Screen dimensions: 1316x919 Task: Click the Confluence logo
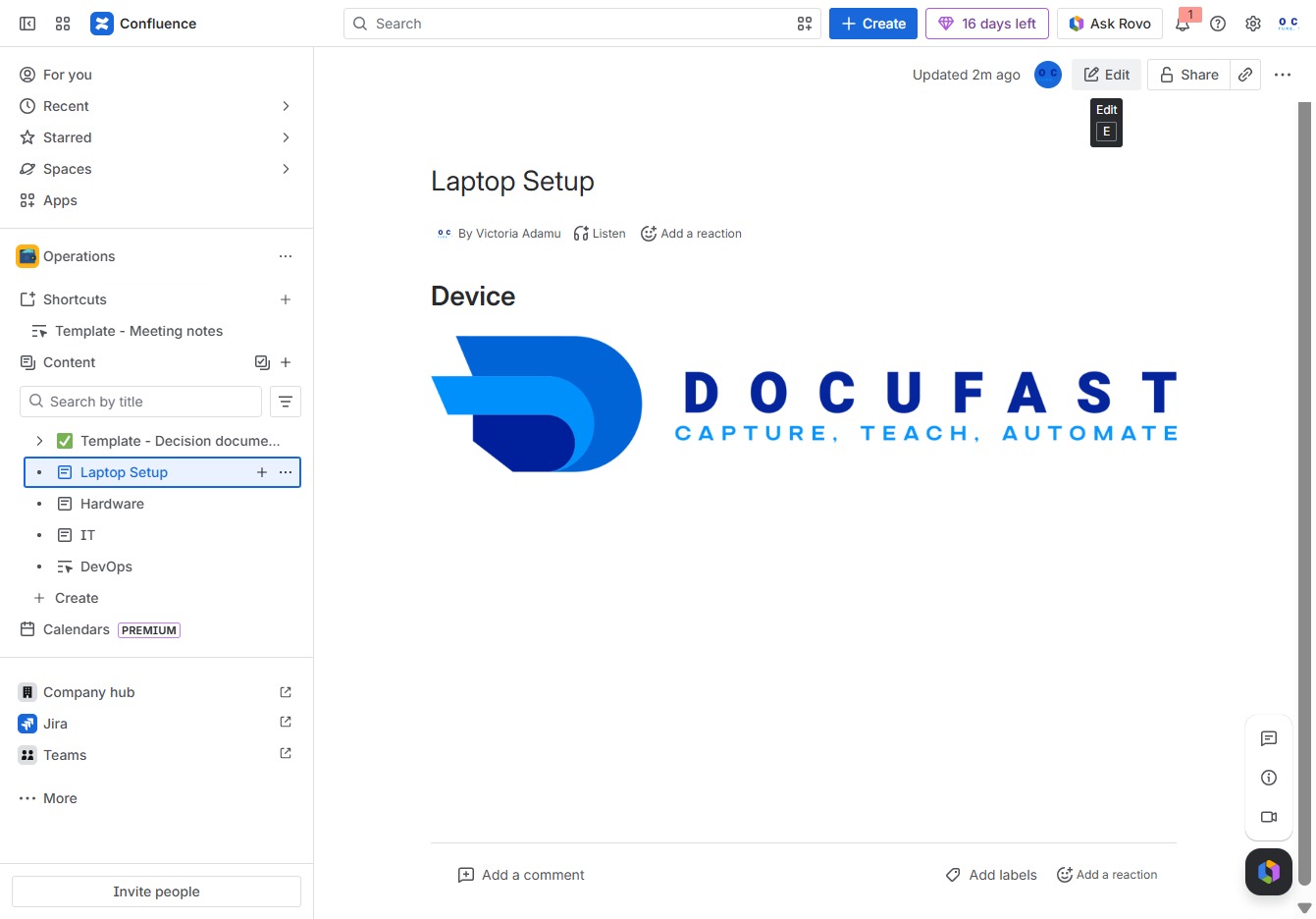point(143,24)
